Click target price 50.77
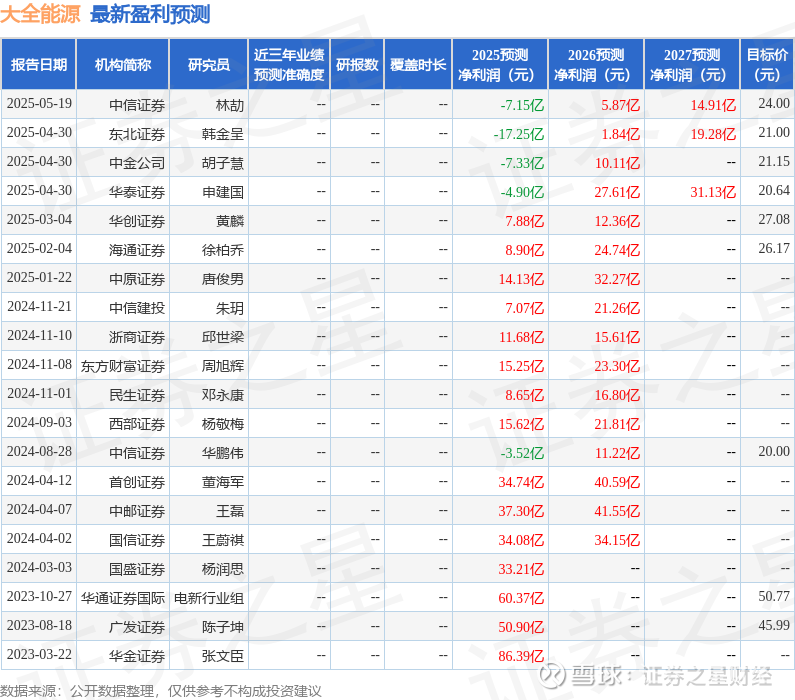The width and height of the screenshot is (795, 700). click(774, 596)
